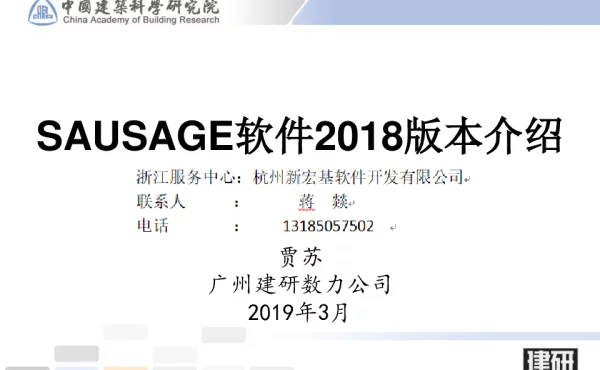Click the 联系人 label
This screenshot has width=600, height=370.
(x=161, y=202)
